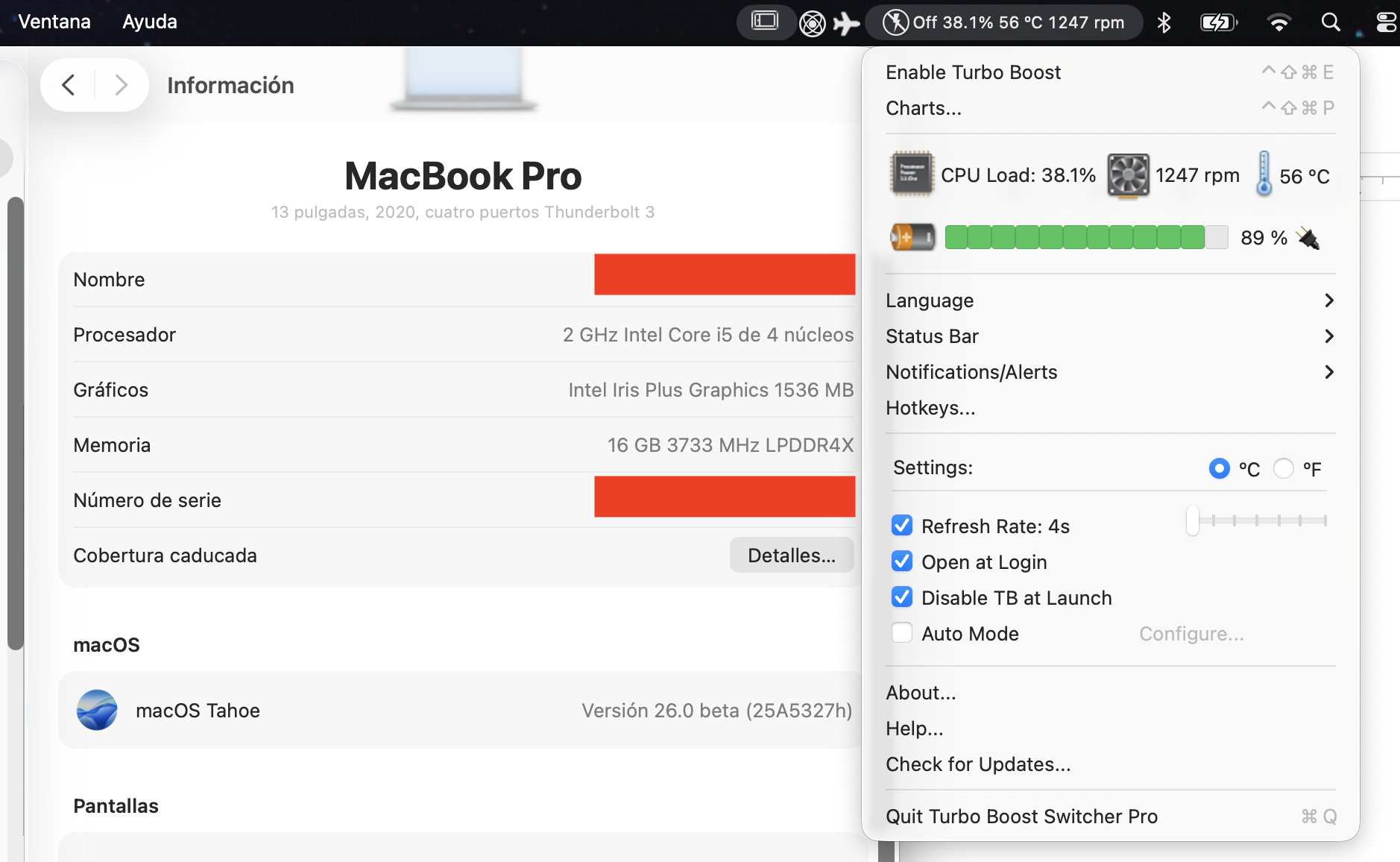
Task: Click the '89 %' battery percentage text
Action: click(1264, 238)
